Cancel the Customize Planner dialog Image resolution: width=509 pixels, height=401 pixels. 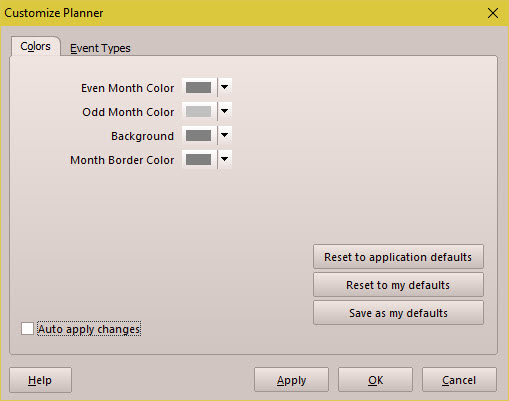click(x=459, y=380)
